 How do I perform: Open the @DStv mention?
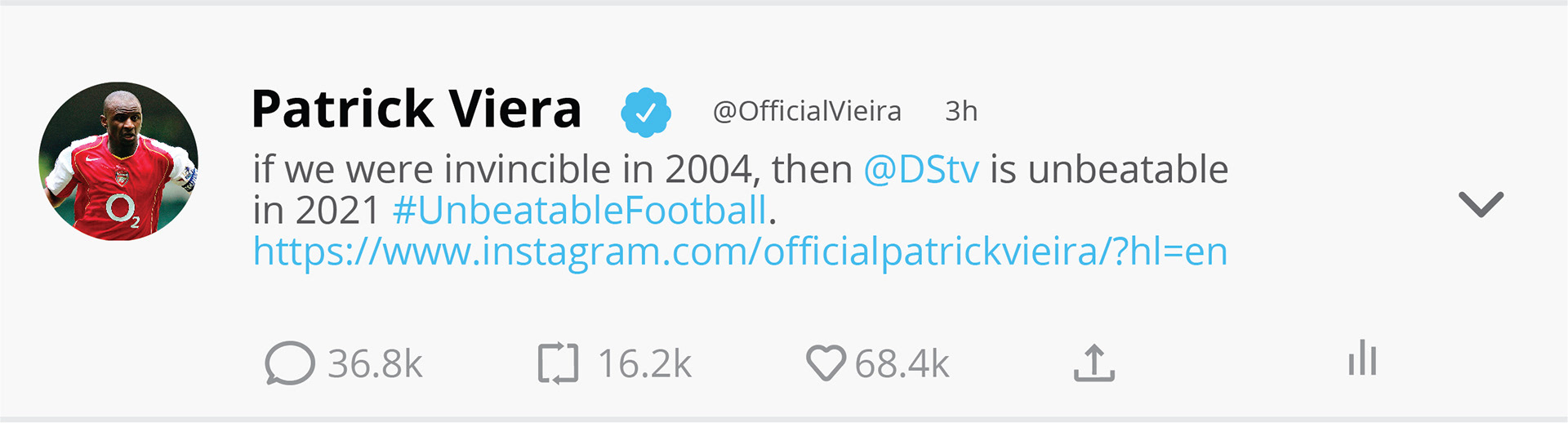(921, 170)
